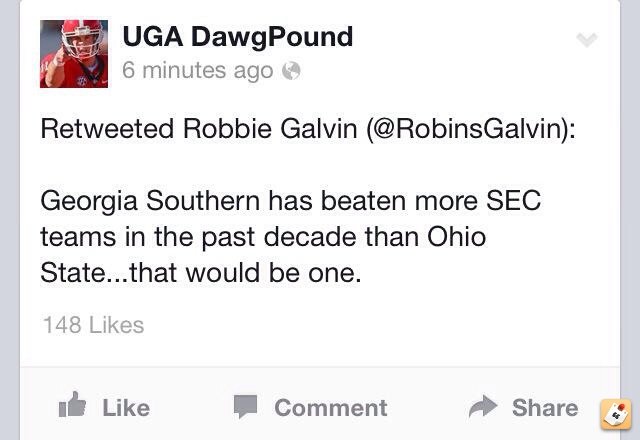Tap the speech bubble Comment icon
The height and width of the screenshot is (440, 640).
point(245,406)
